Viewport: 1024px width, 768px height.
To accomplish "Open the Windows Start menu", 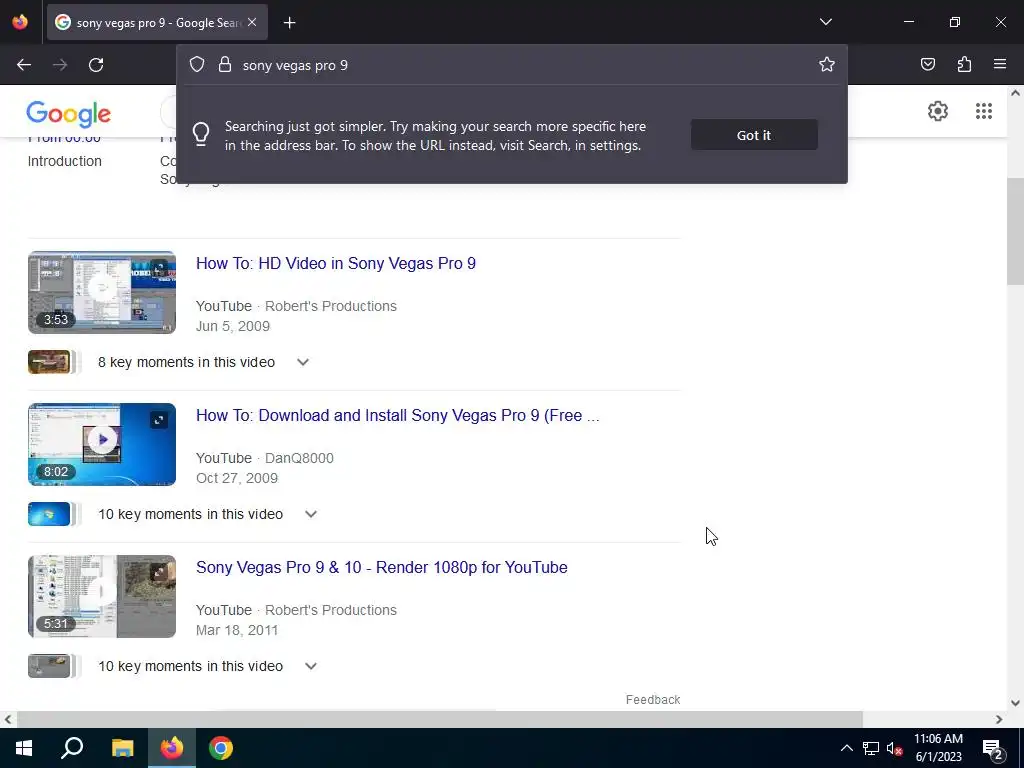I will point(24,748).
